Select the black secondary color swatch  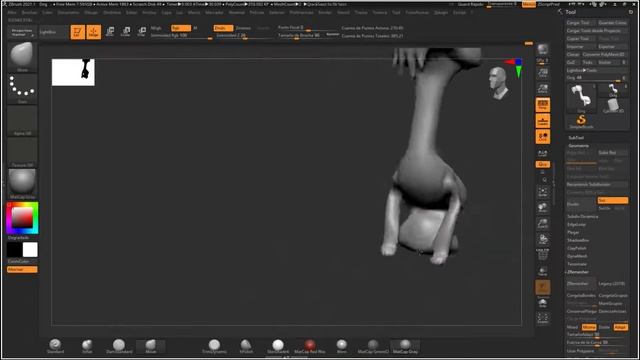tap(14, 250)
